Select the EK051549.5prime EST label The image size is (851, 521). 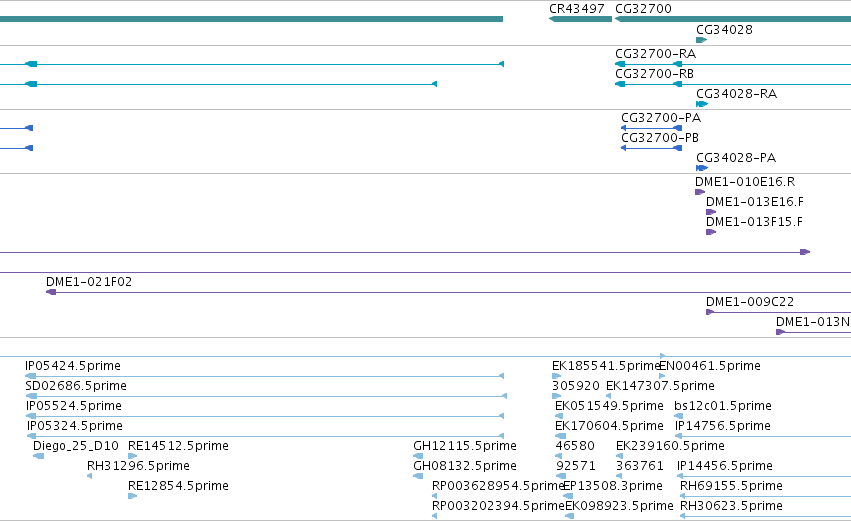(609, 406)
